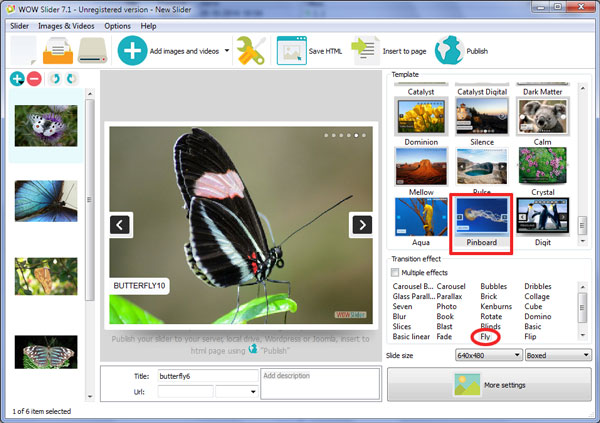Open the Options menu

tap(117, 26)
